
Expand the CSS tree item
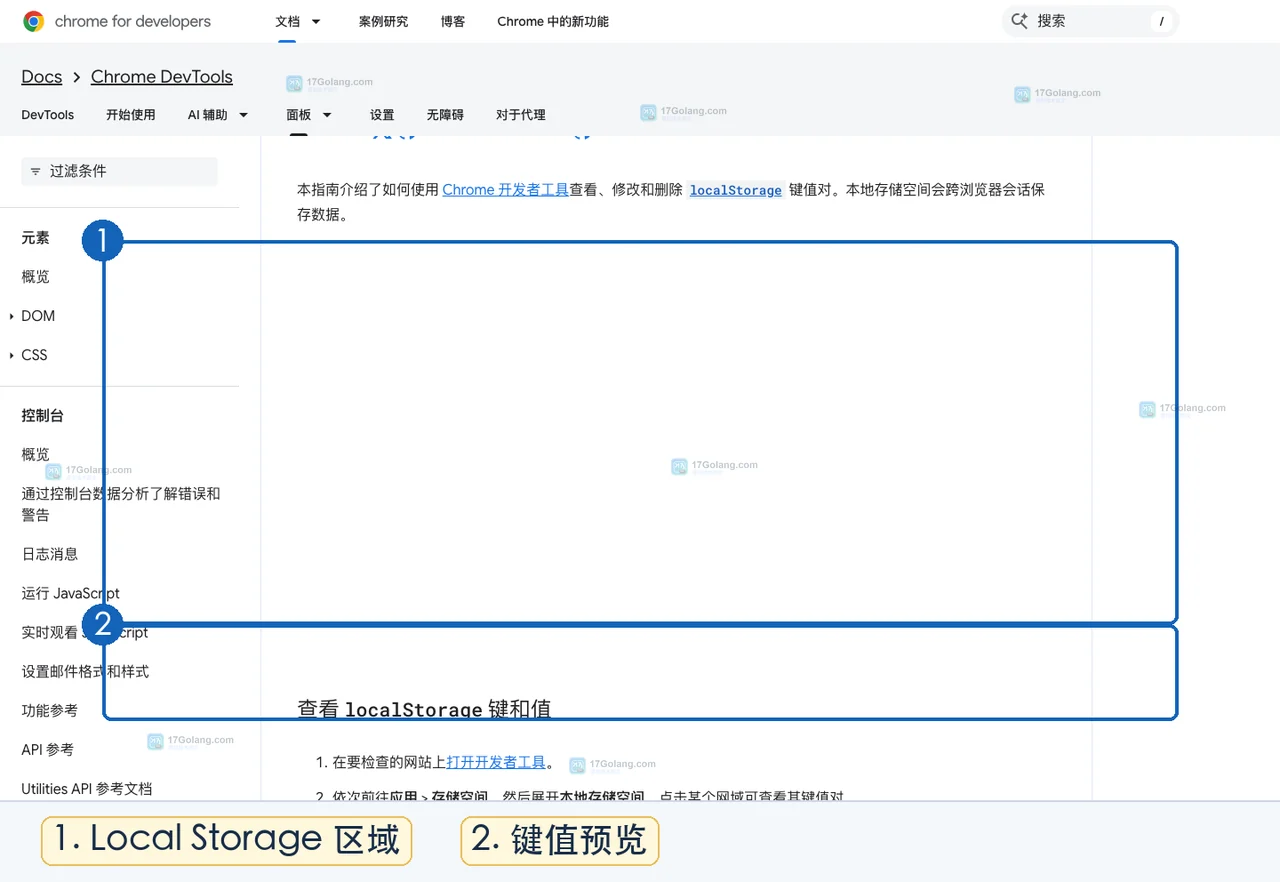point(12,355)
